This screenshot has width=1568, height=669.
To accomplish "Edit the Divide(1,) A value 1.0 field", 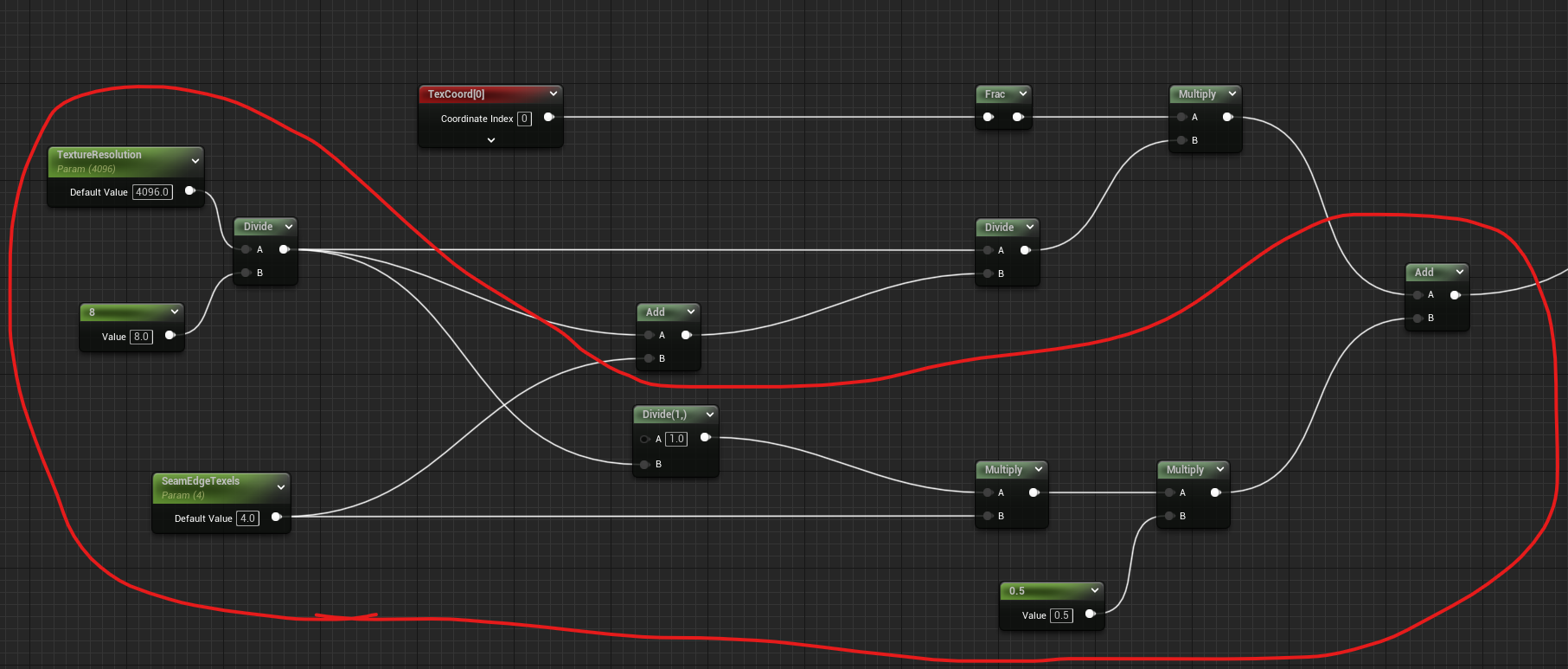I will tap(676, 439).
